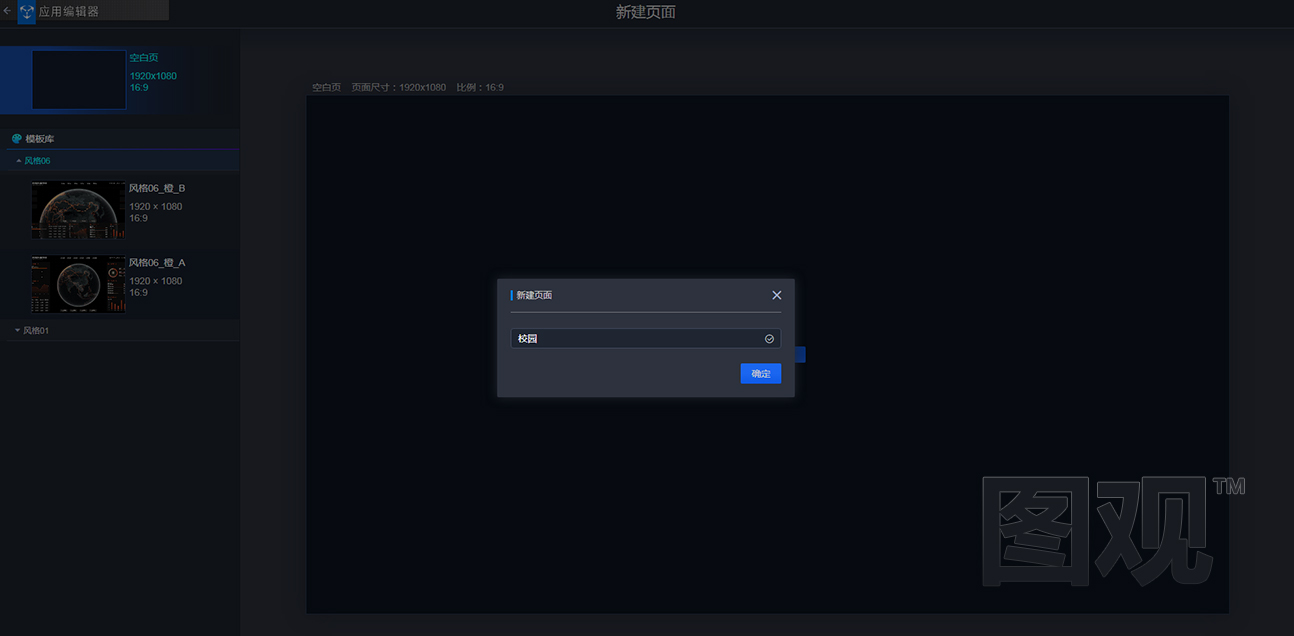This screenshot has height=636, width=1294.
Task: Click the partially hidden blue button behind dialog
Action: (800, 354)
